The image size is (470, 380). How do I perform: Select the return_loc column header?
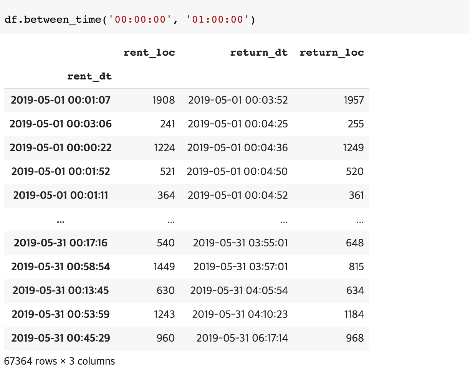pos(332,53)
